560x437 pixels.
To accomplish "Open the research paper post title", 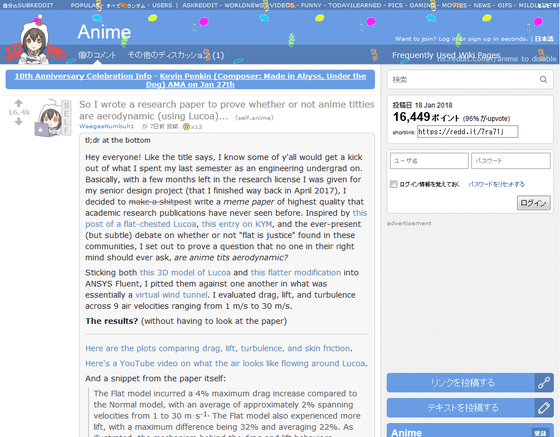I will pos(226,110).
